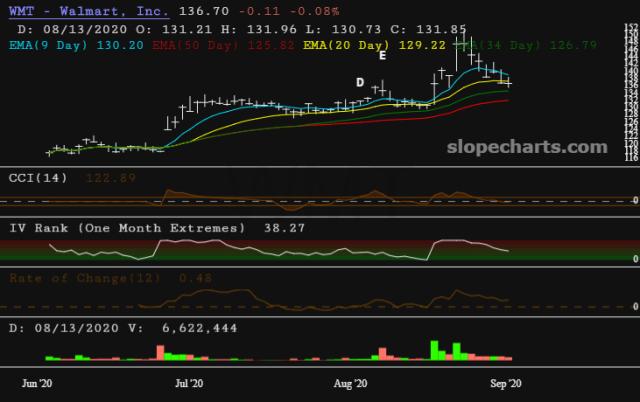
Task: Click the high price H: 131.96
Action: [x=259, y=29]
